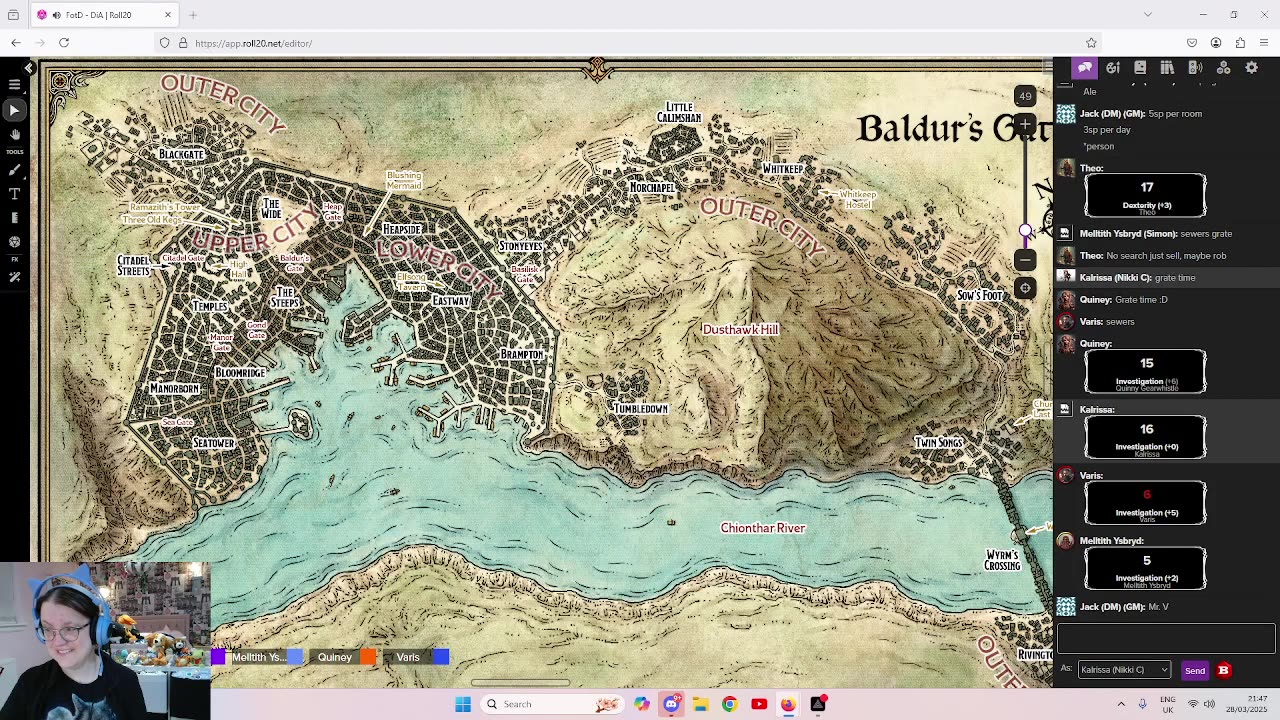
Task: Click Theo's Dexterity 17 roll card
Action: (1146, 195)
